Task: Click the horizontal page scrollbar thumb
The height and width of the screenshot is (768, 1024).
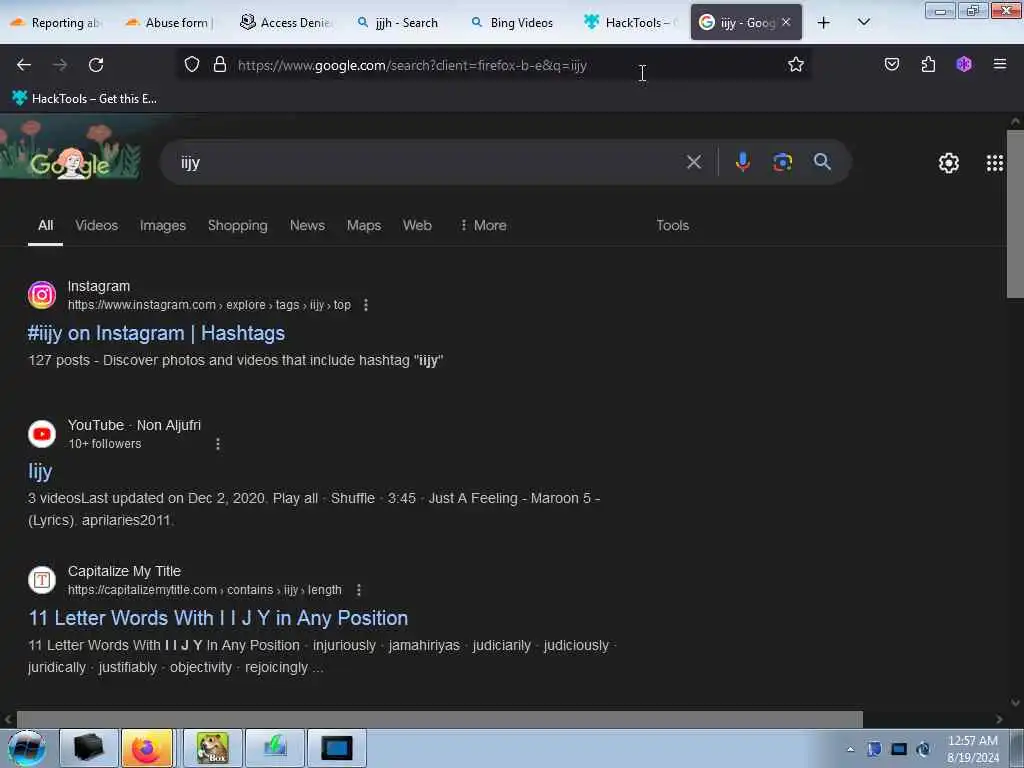Action: pyautogui.click(x=440, y=719)
